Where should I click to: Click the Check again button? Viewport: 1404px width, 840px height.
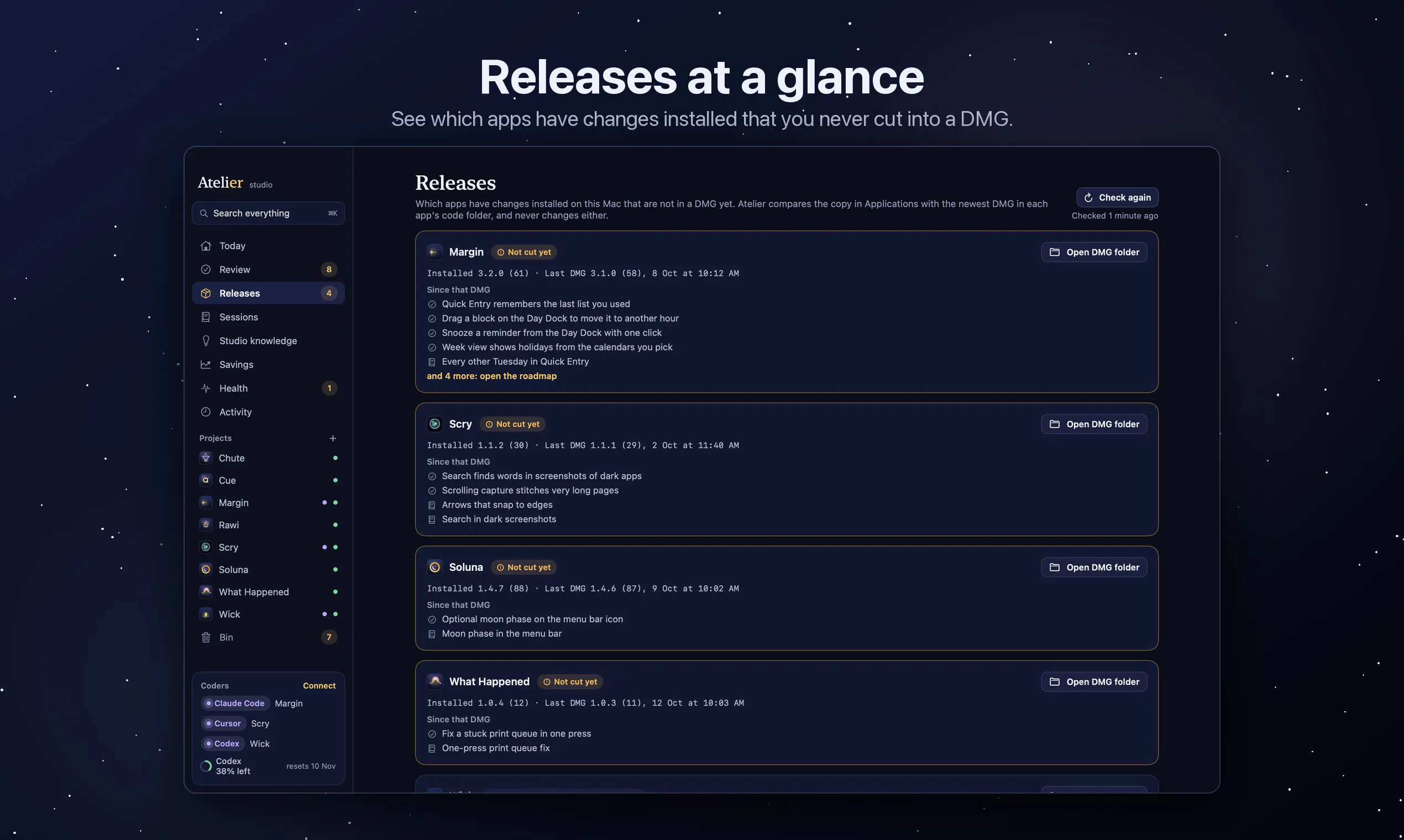tap(1117, 197)
